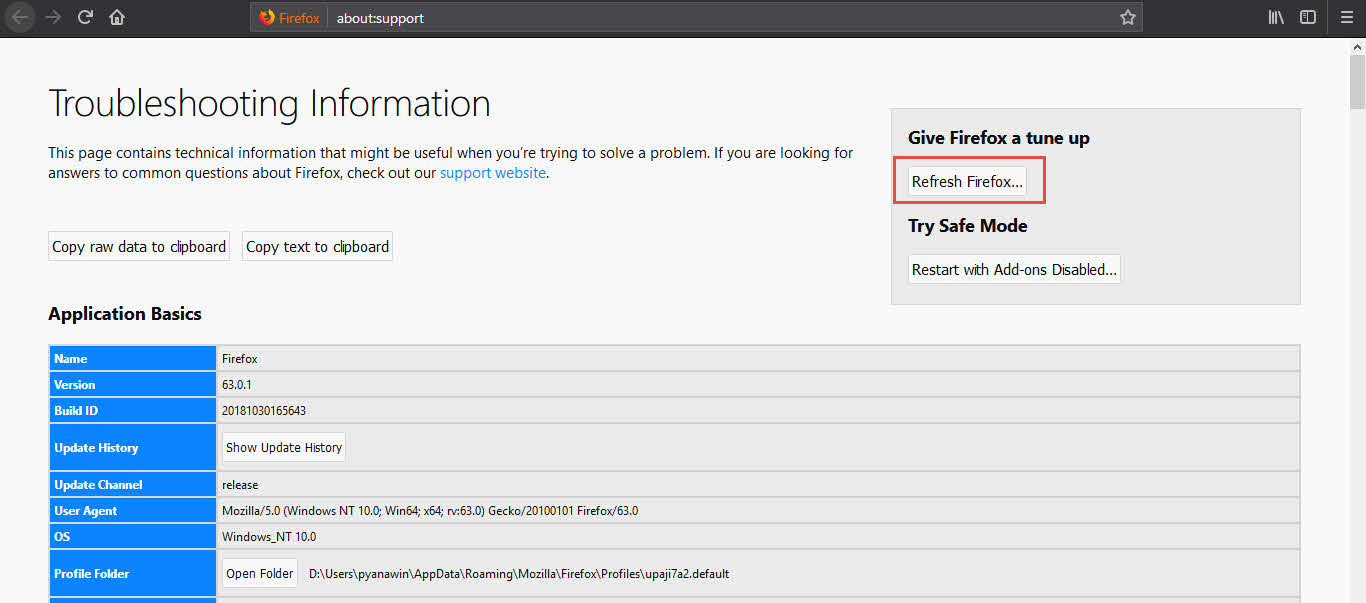Select the Build ID value 20181030165643
The width and height of the screenshot is (1366, 603).
[264, 411]
